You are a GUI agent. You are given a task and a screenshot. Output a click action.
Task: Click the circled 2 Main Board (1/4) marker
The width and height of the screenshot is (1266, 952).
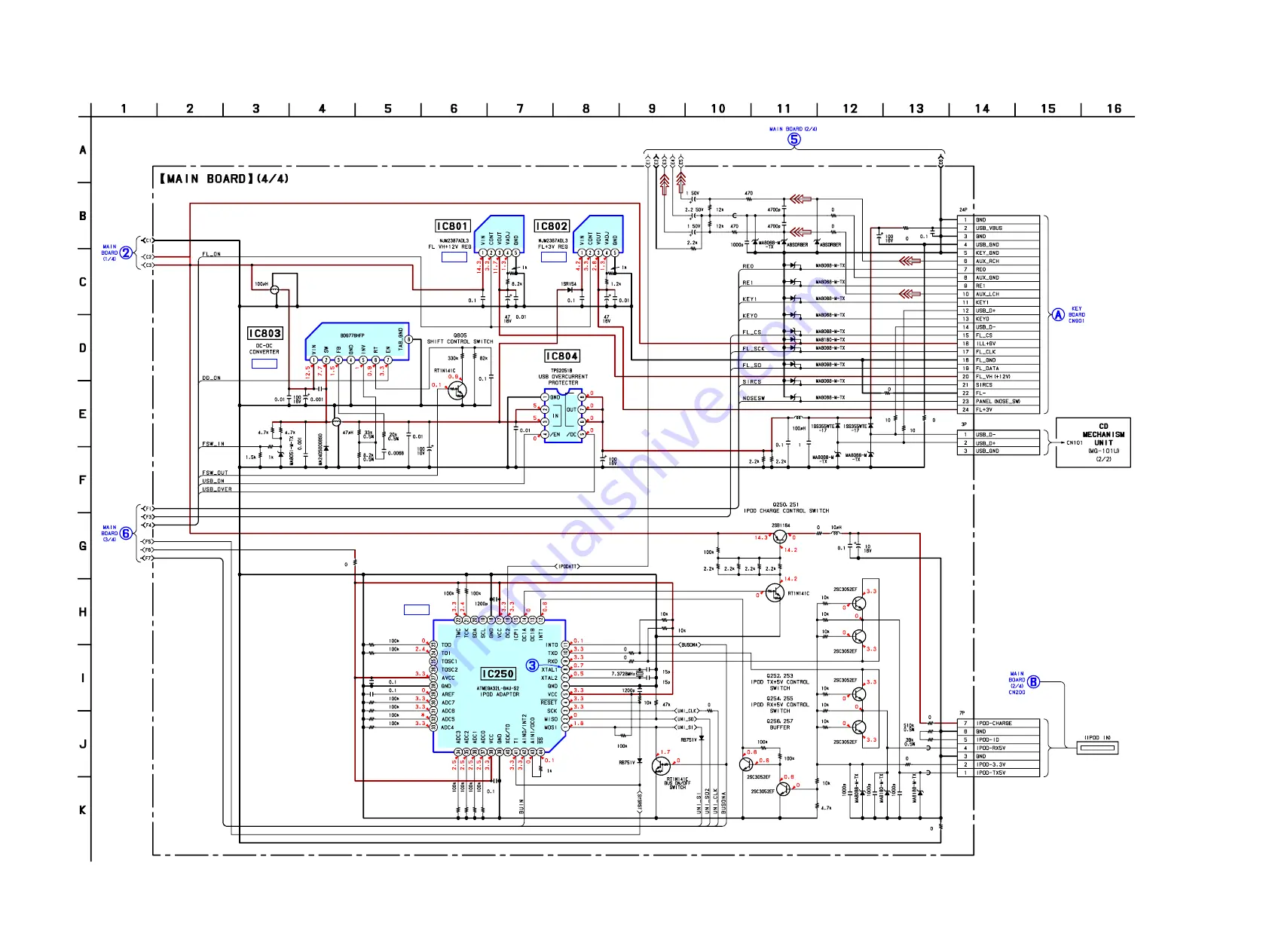[x=126, y=253]
